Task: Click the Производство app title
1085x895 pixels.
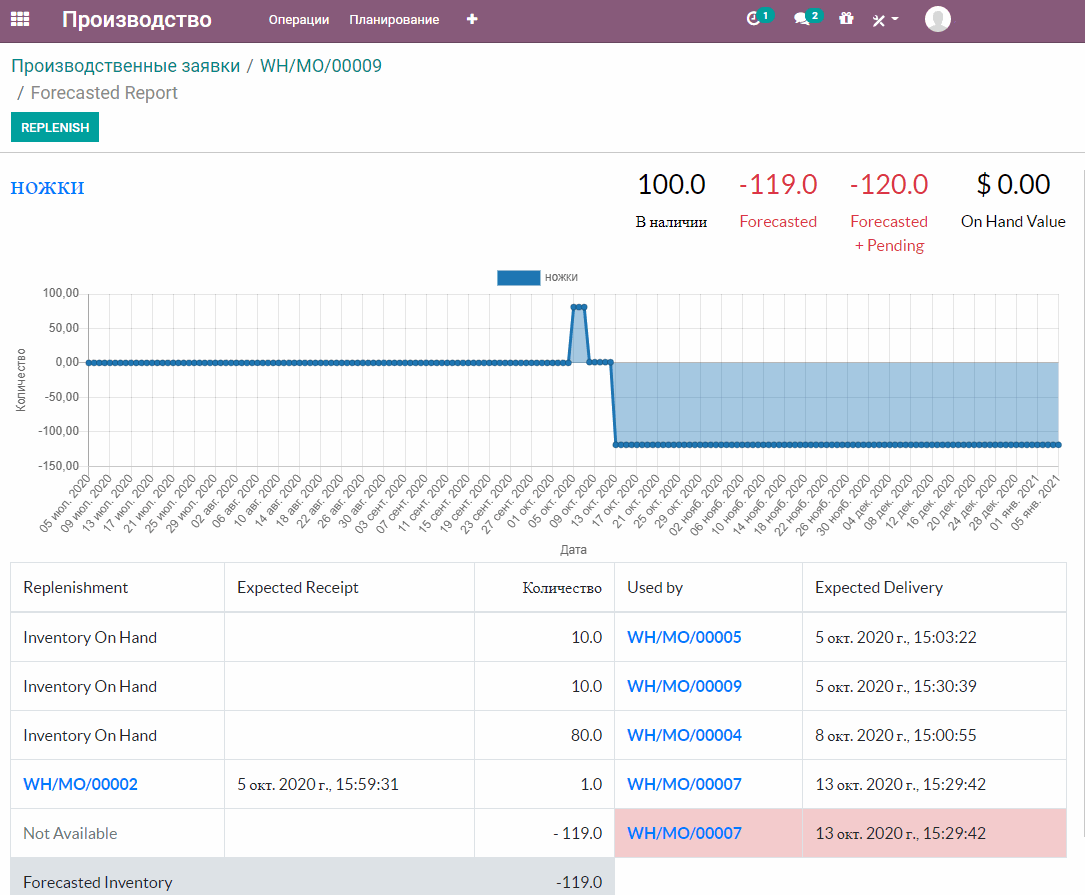Action: click(136, 19)
